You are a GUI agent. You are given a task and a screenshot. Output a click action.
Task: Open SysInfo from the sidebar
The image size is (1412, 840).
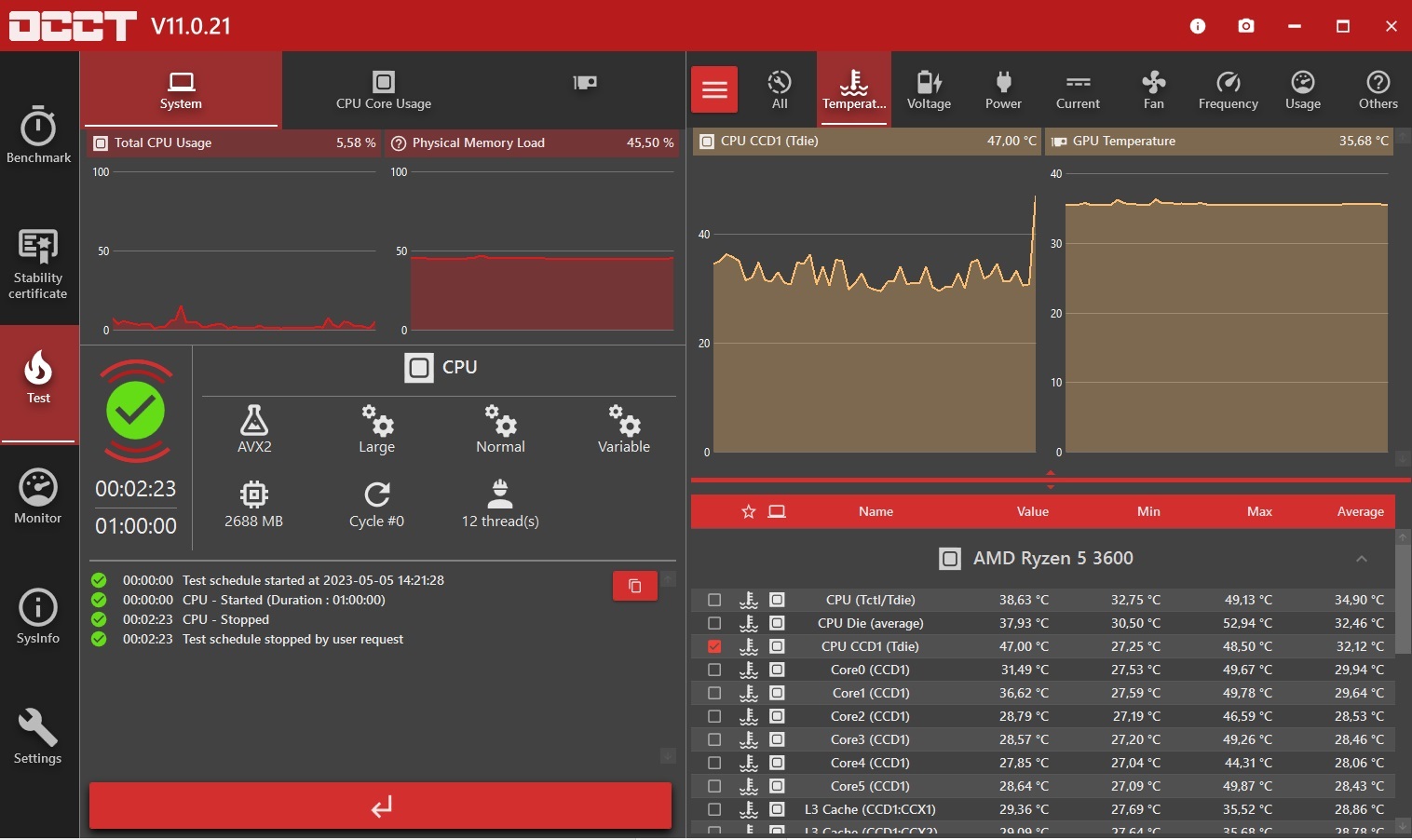38,616
